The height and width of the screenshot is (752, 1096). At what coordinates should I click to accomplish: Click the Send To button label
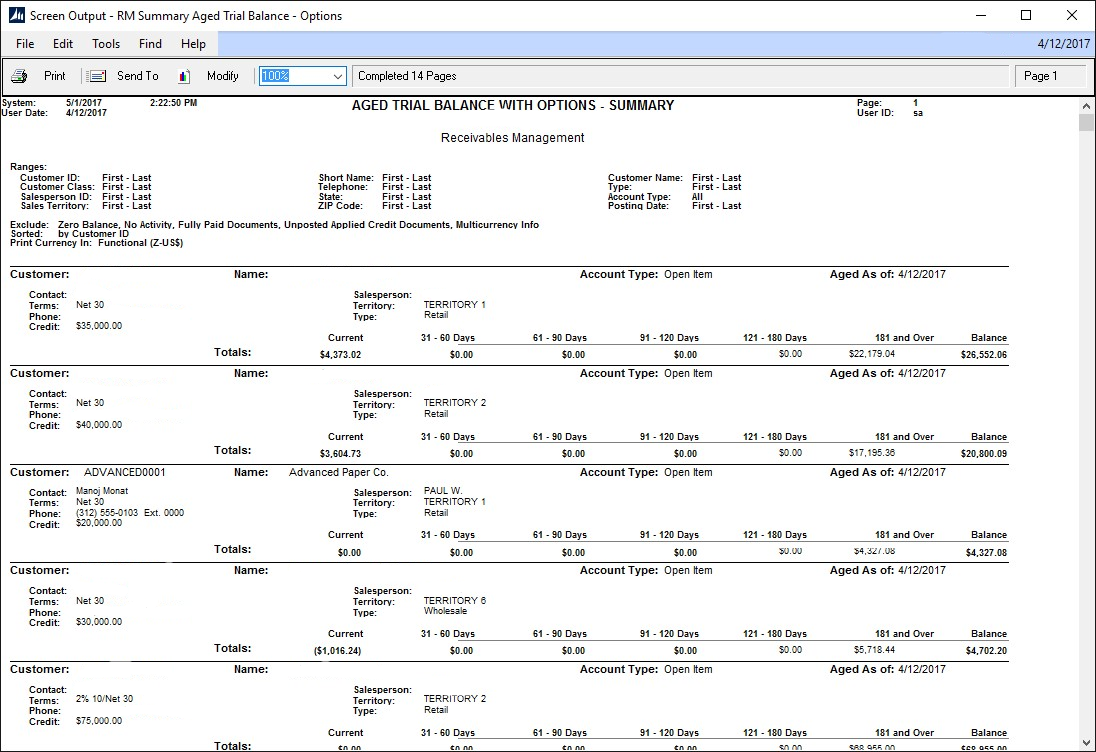137,75
